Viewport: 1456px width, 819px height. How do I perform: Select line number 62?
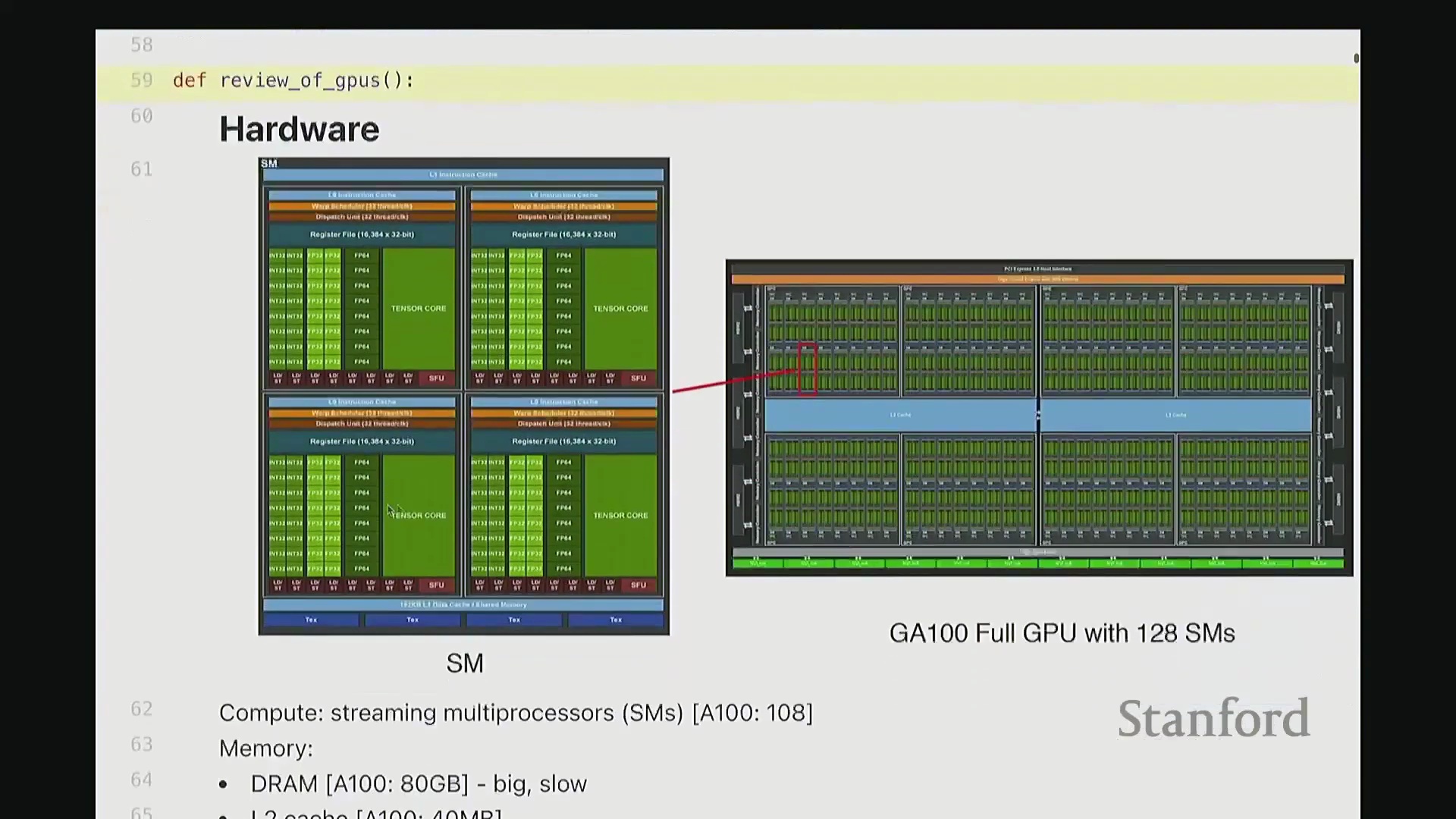pos(142,709)
